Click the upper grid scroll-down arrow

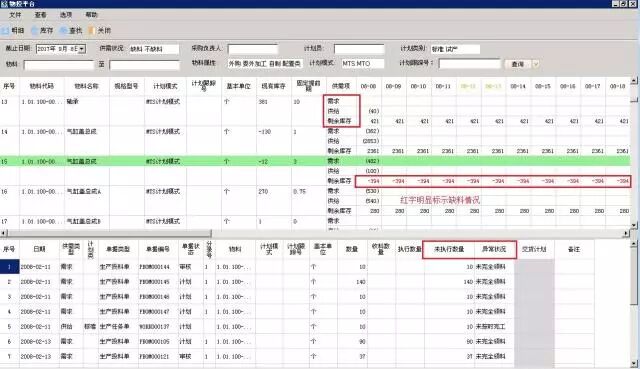pos(634,225)
